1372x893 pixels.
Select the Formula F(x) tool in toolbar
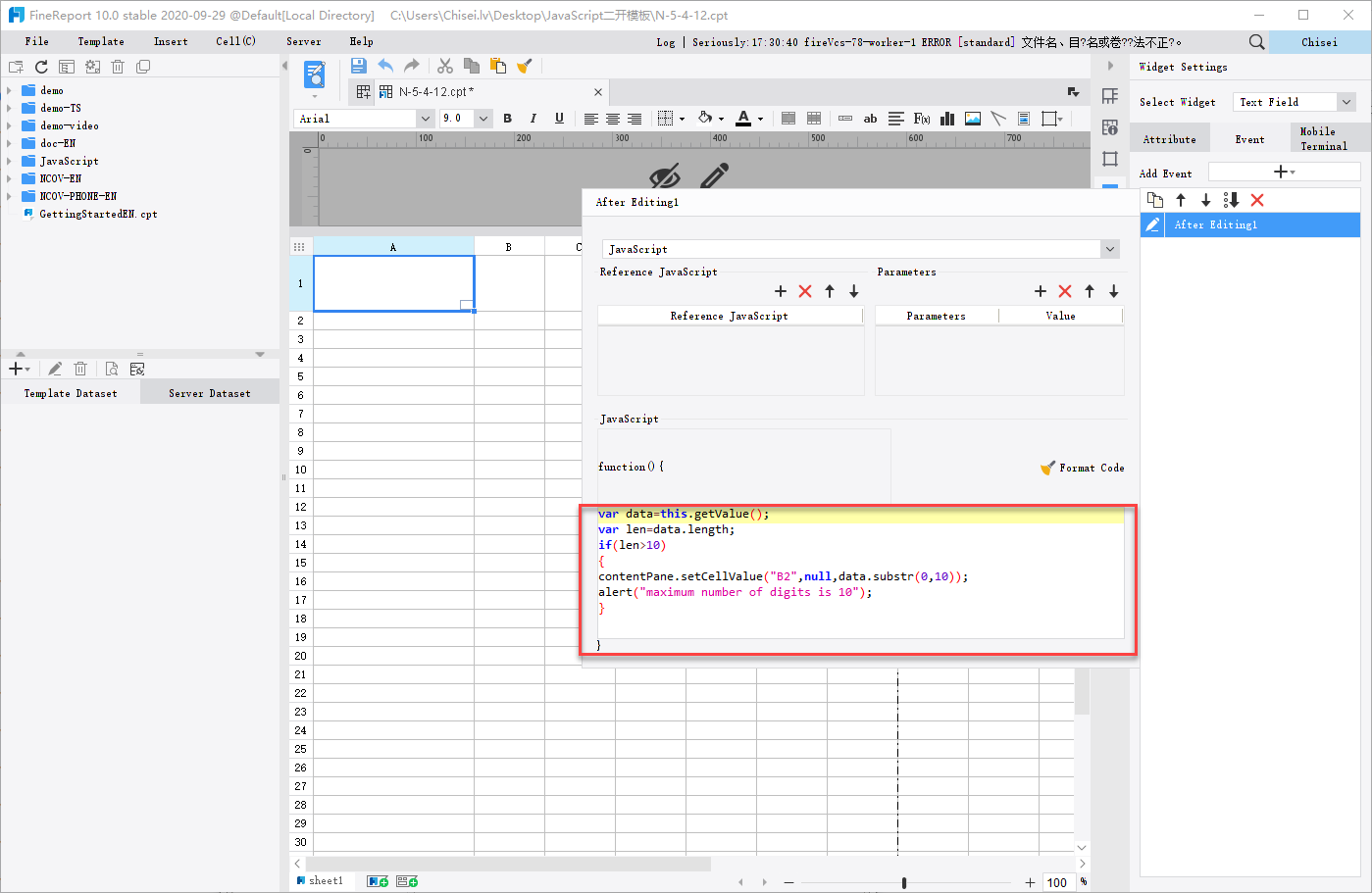[x=921, y=118]
